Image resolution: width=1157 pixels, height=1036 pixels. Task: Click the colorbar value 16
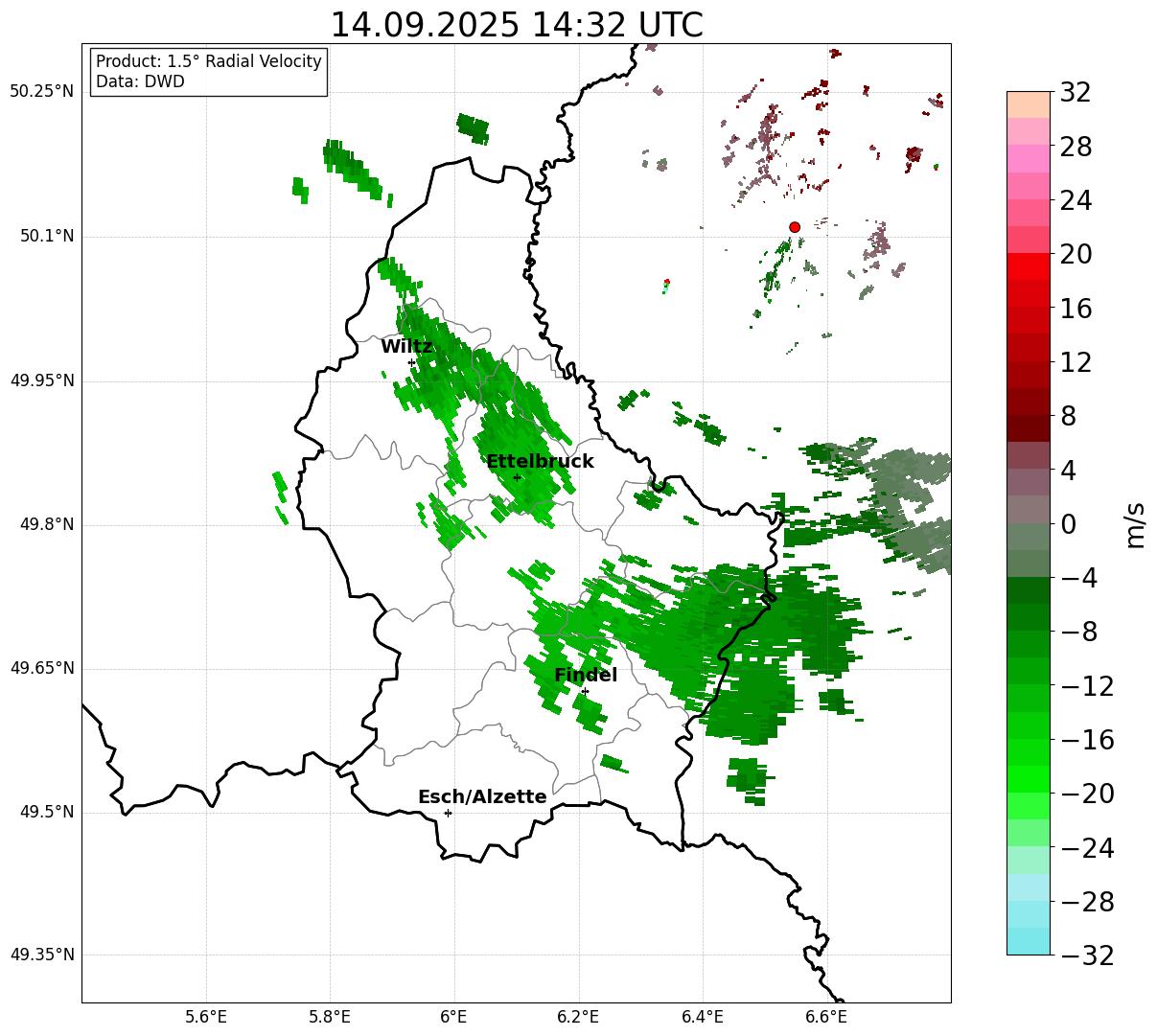coord(1076,309)
